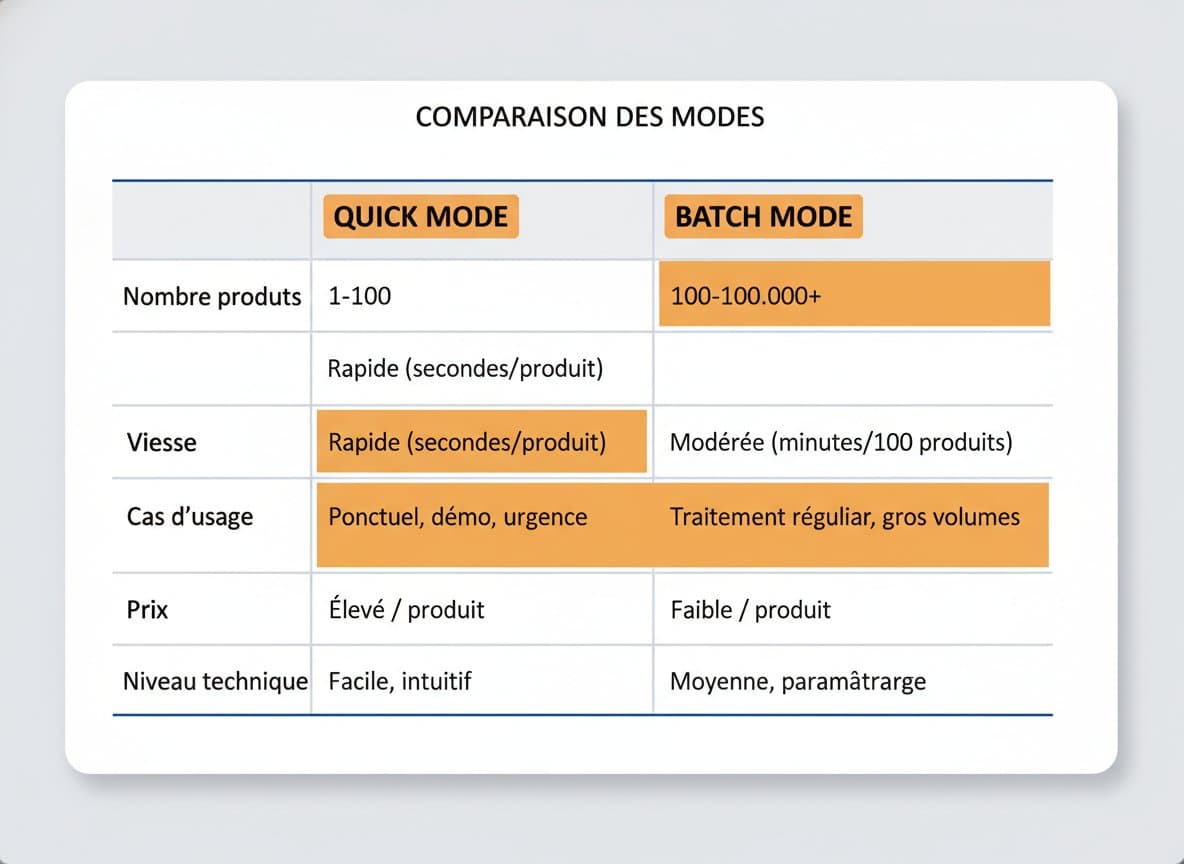Click the Viesse row label

[x=162, y=442]
